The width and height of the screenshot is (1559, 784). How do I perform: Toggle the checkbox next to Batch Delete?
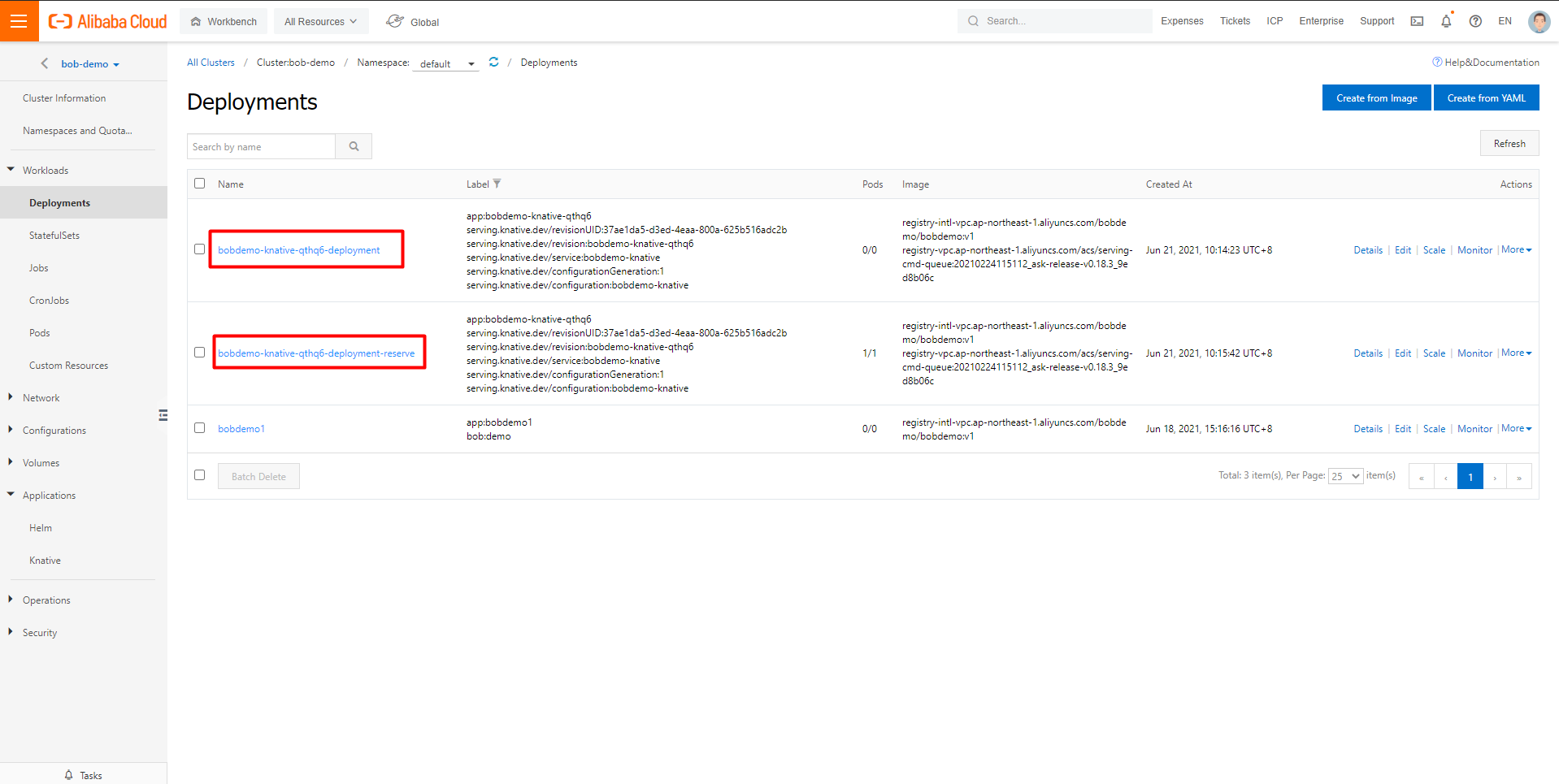(x=199, y=475)
